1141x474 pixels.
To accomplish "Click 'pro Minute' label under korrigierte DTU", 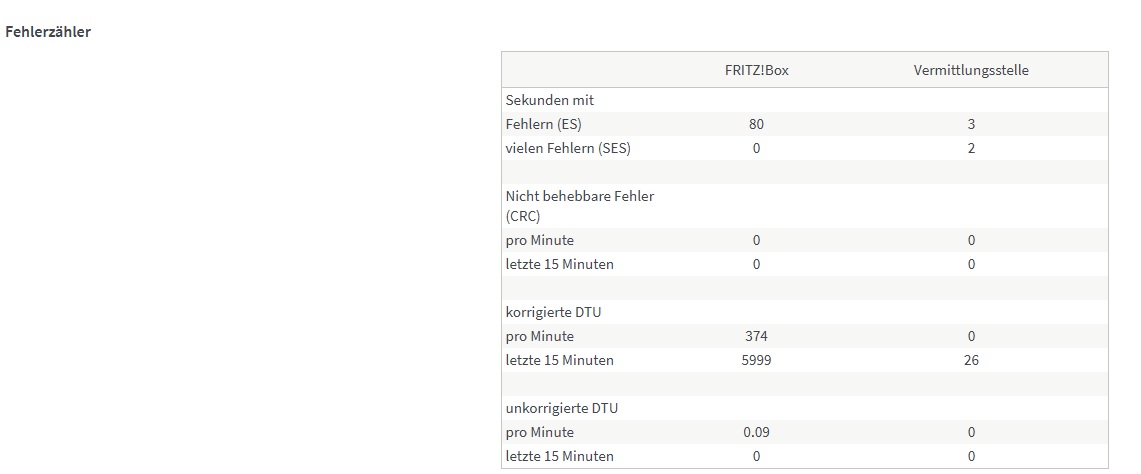I will point(540,336).
